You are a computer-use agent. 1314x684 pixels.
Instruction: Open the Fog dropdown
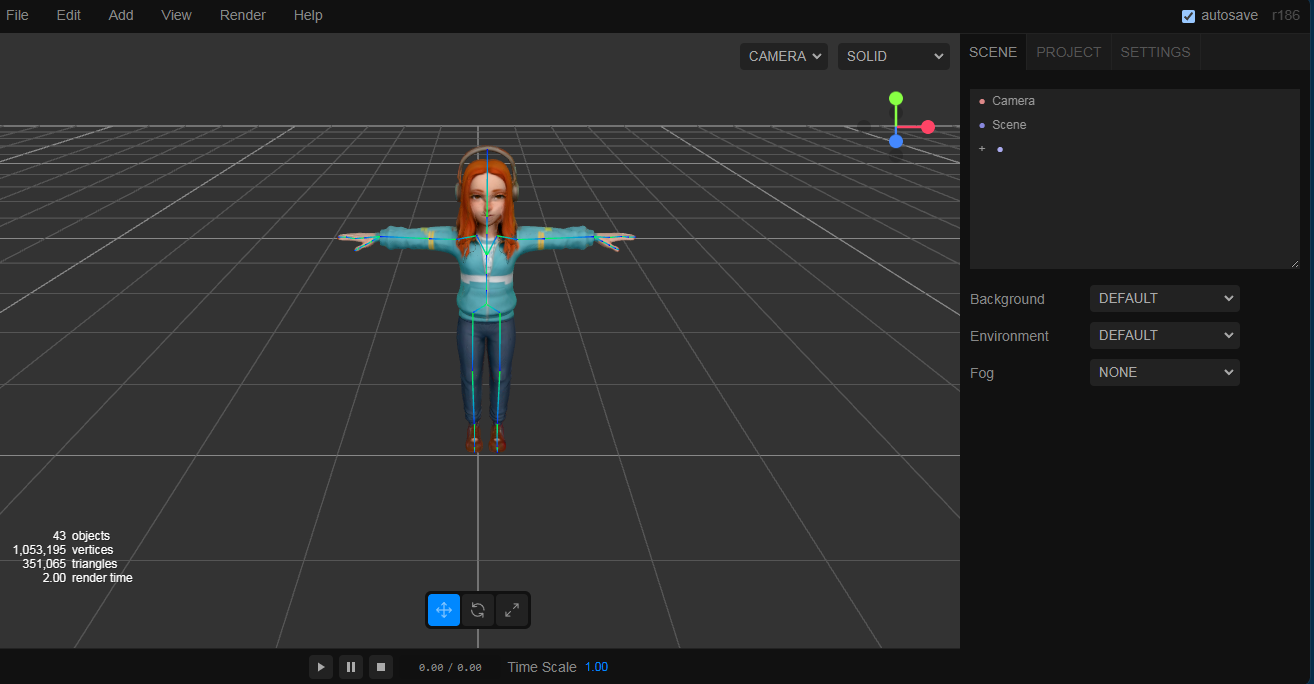coord(1164,372)
